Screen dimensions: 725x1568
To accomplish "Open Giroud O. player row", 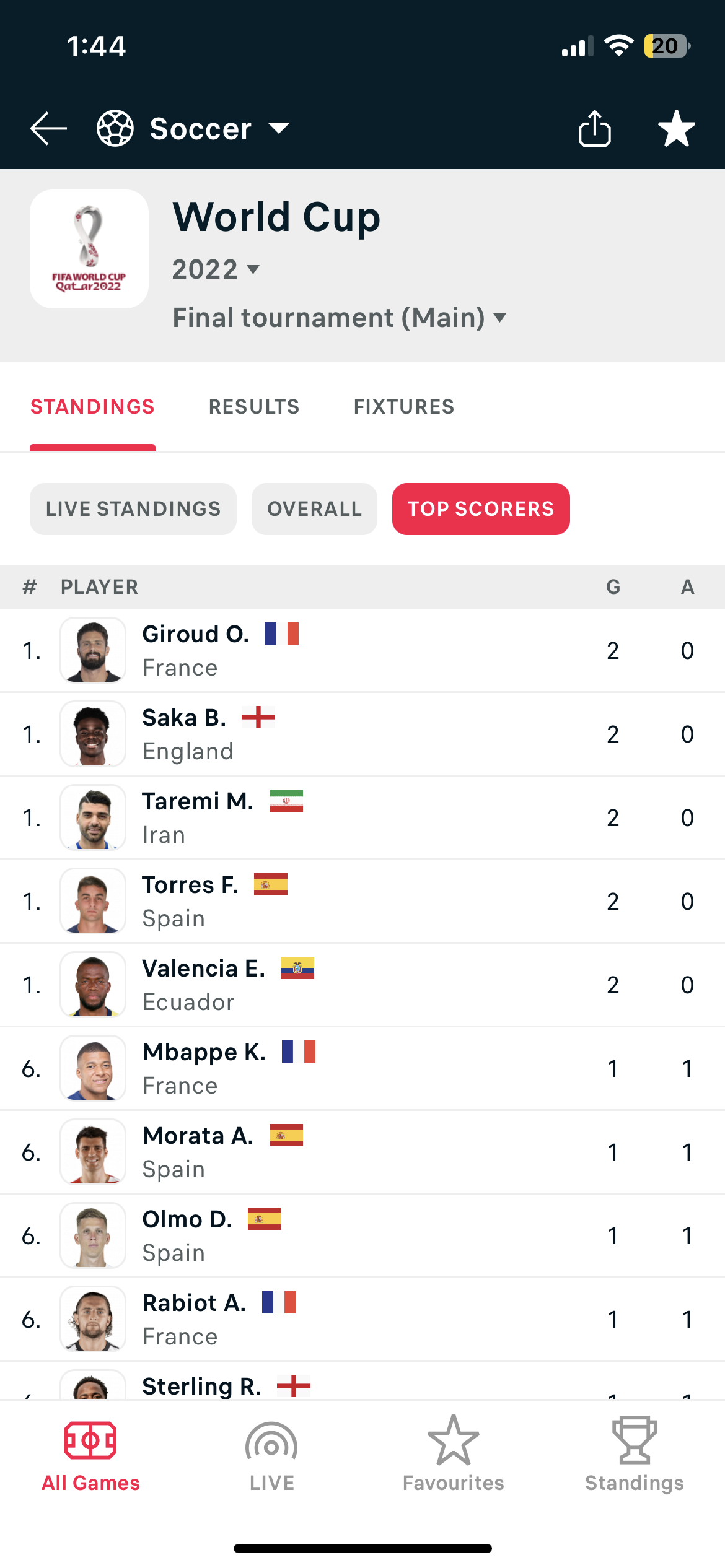I will point(362,650).
